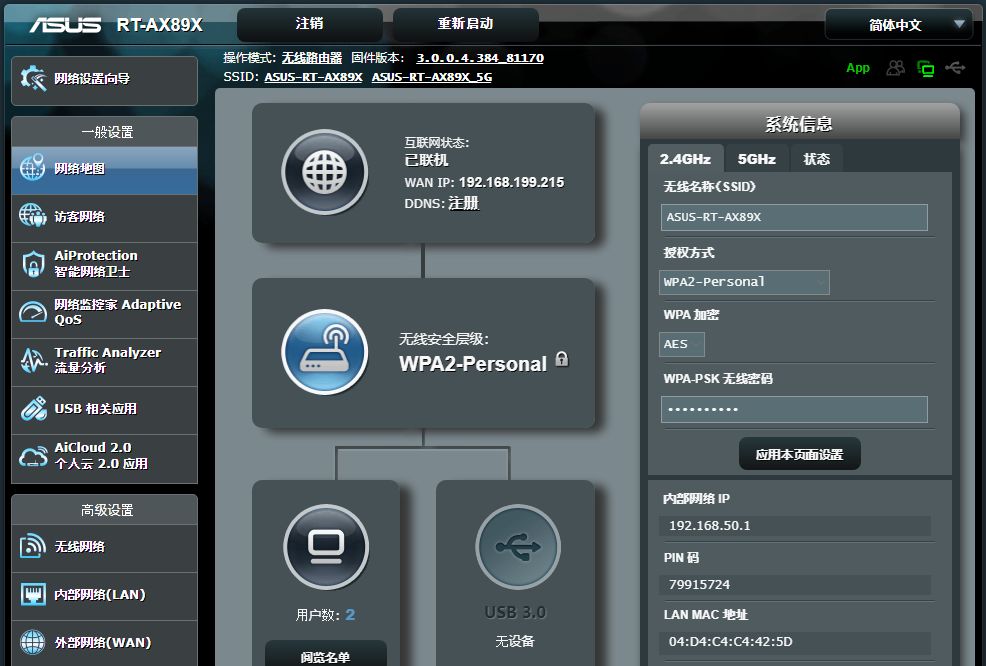Switch to the 5GHz tab
The width and height of the screenshot is (986, 666).
756,159
